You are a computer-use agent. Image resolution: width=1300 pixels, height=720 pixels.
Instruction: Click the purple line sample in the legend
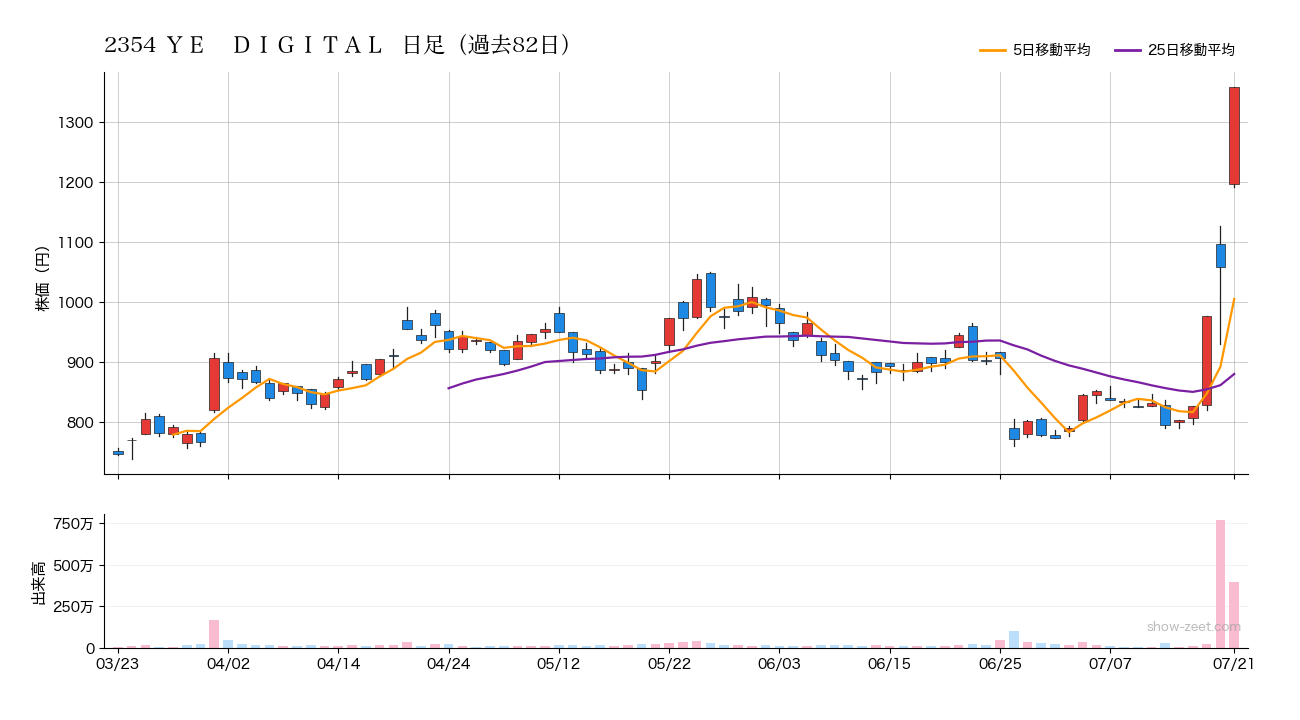tap(1128, 50)
